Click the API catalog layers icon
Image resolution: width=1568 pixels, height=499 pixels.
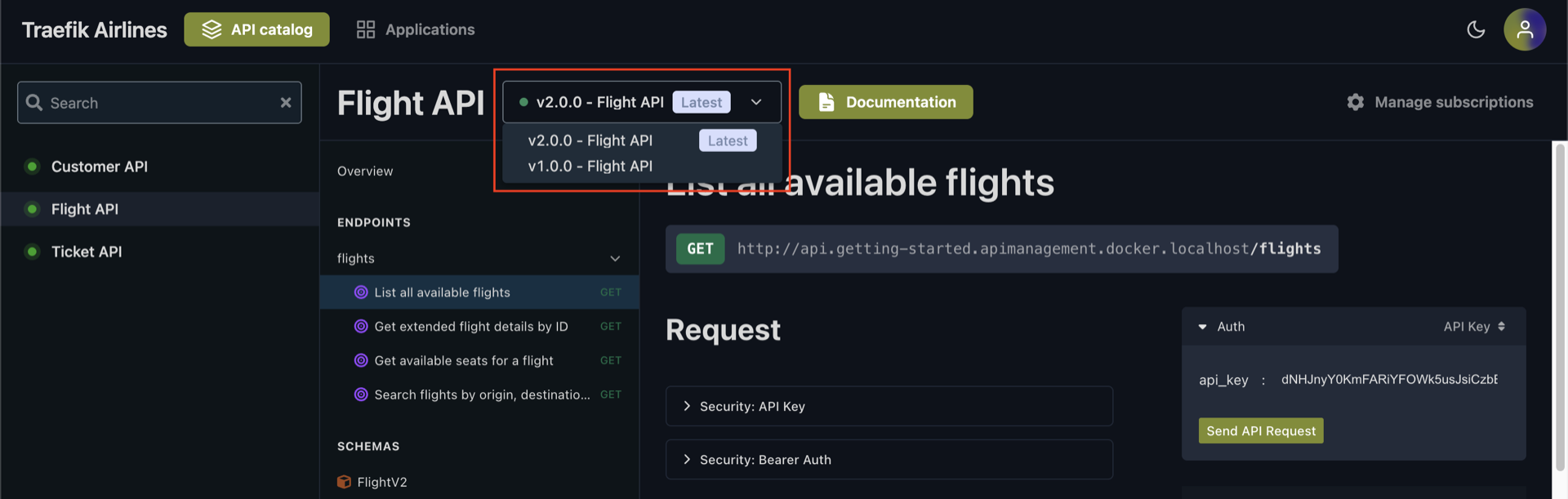click(212, 29)
